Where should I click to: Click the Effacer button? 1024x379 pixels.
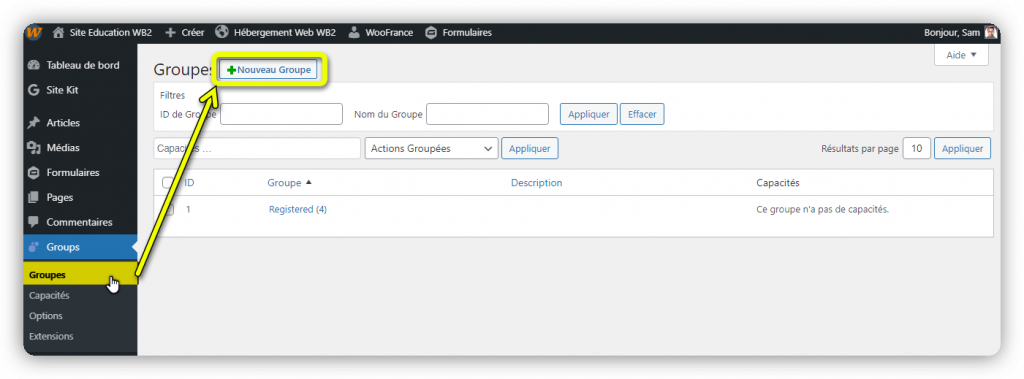642,114
